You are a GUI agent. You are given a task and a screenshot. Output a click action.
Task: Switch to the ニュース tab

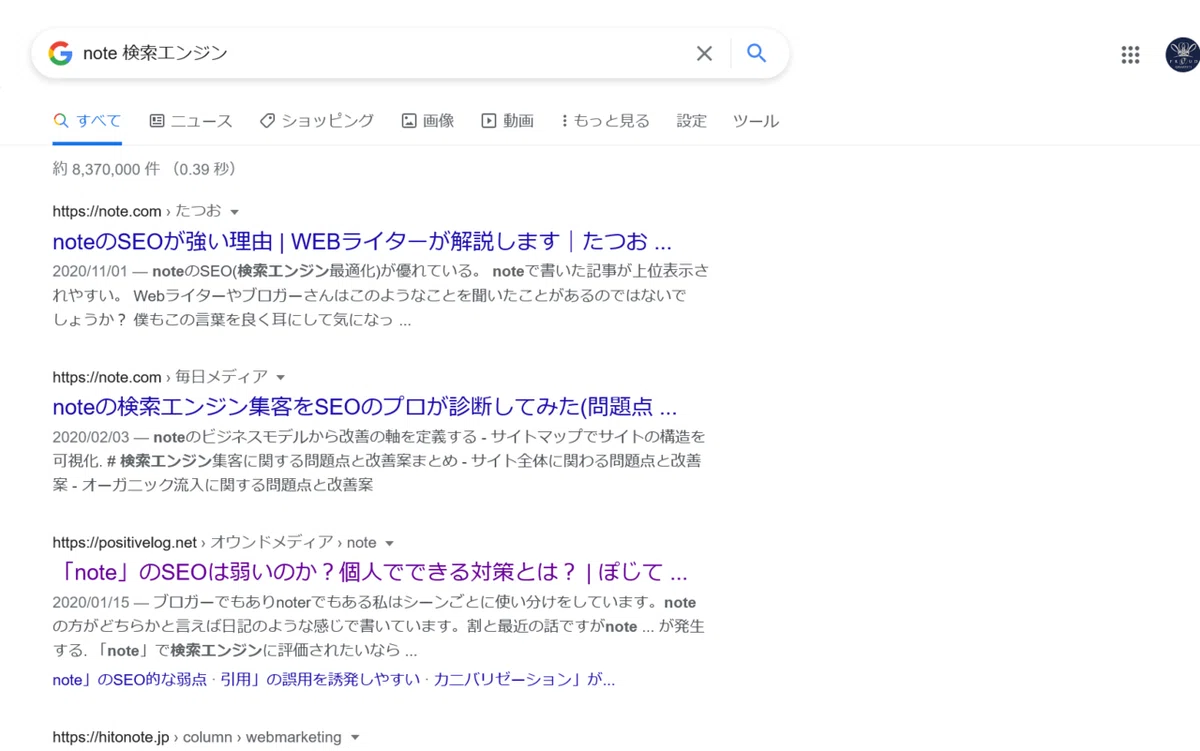click(190, 121)
